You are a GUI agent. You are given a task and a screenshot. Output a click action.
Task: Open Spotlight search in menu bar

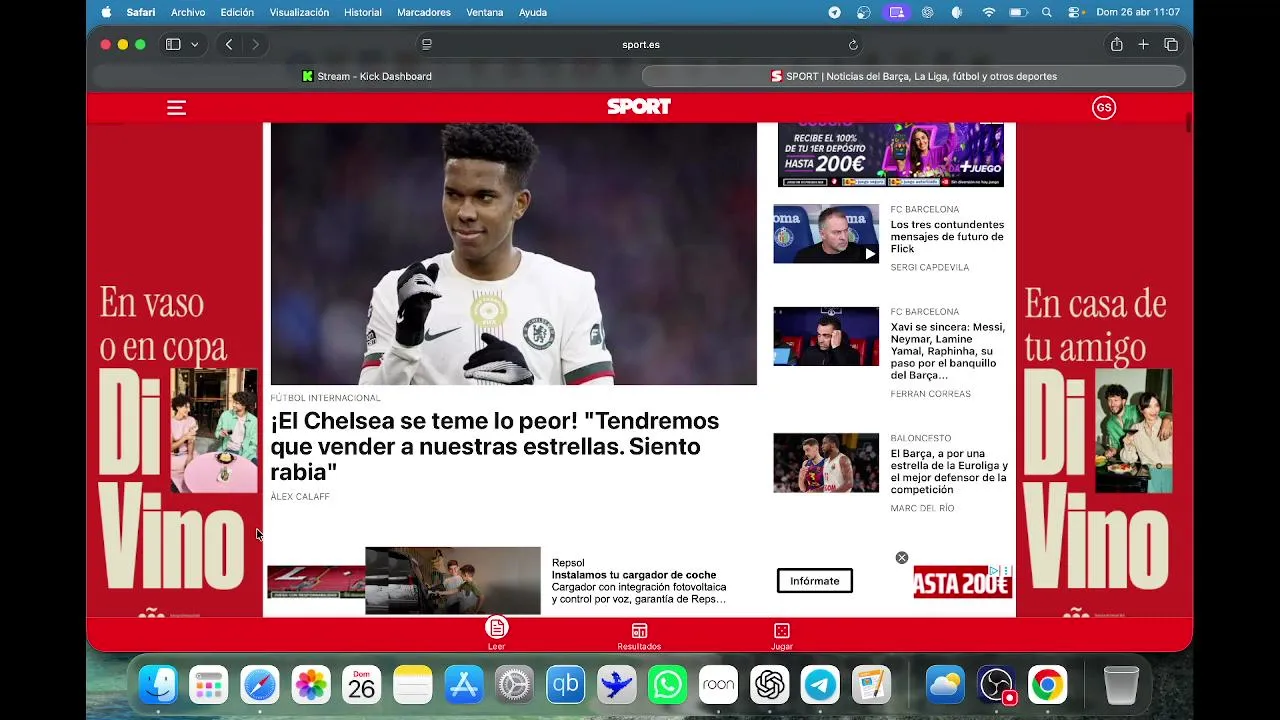(1047, 12)
